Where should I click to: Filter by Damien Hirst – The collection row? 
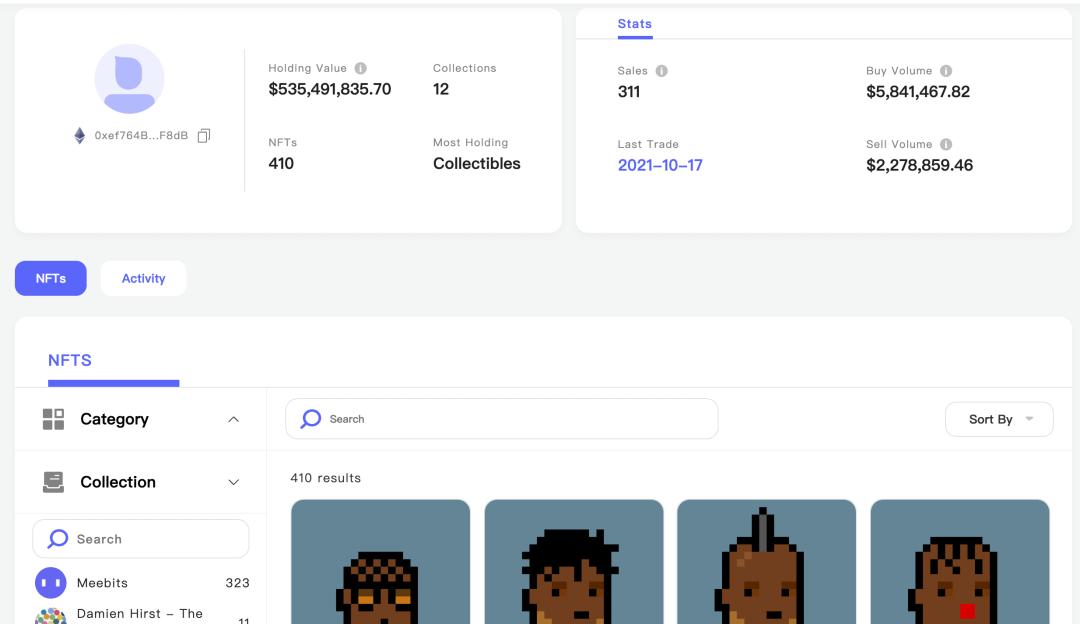point(141,615)
